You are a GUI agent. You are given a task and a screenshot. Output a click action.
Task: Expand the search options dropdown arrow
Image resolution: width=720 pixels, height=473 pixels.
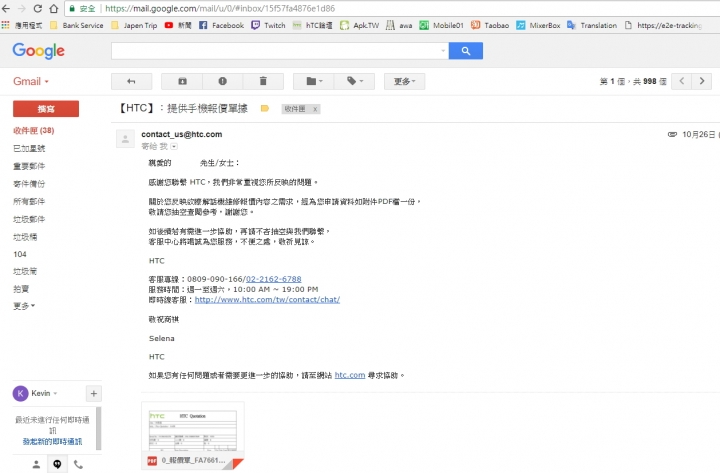click(443, 51)
